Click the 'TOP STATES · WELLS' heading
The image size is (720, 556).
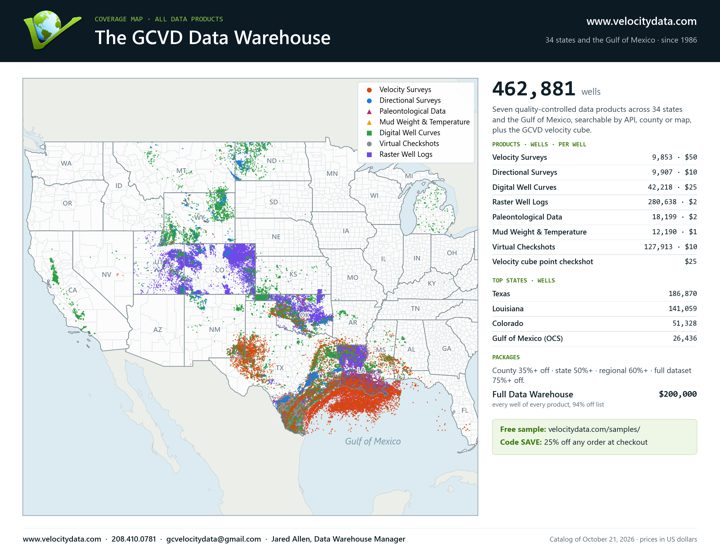523,281
